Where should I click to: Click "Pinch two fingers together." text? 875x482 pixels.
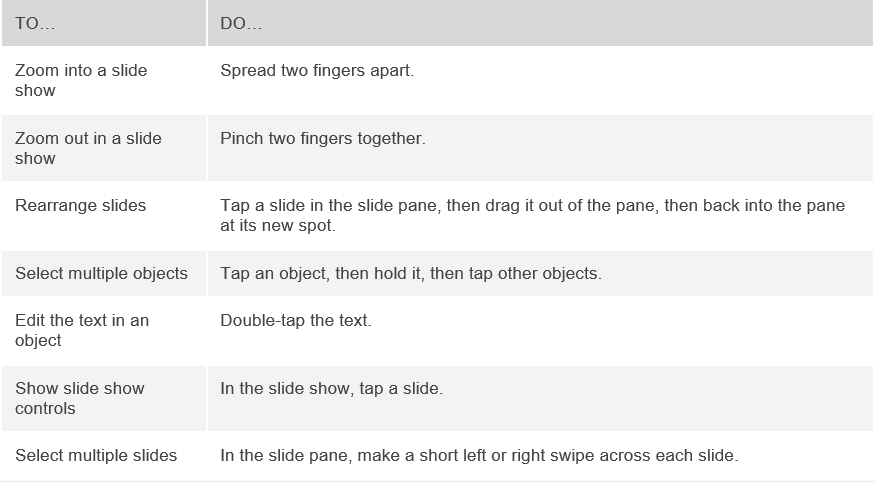323,139
